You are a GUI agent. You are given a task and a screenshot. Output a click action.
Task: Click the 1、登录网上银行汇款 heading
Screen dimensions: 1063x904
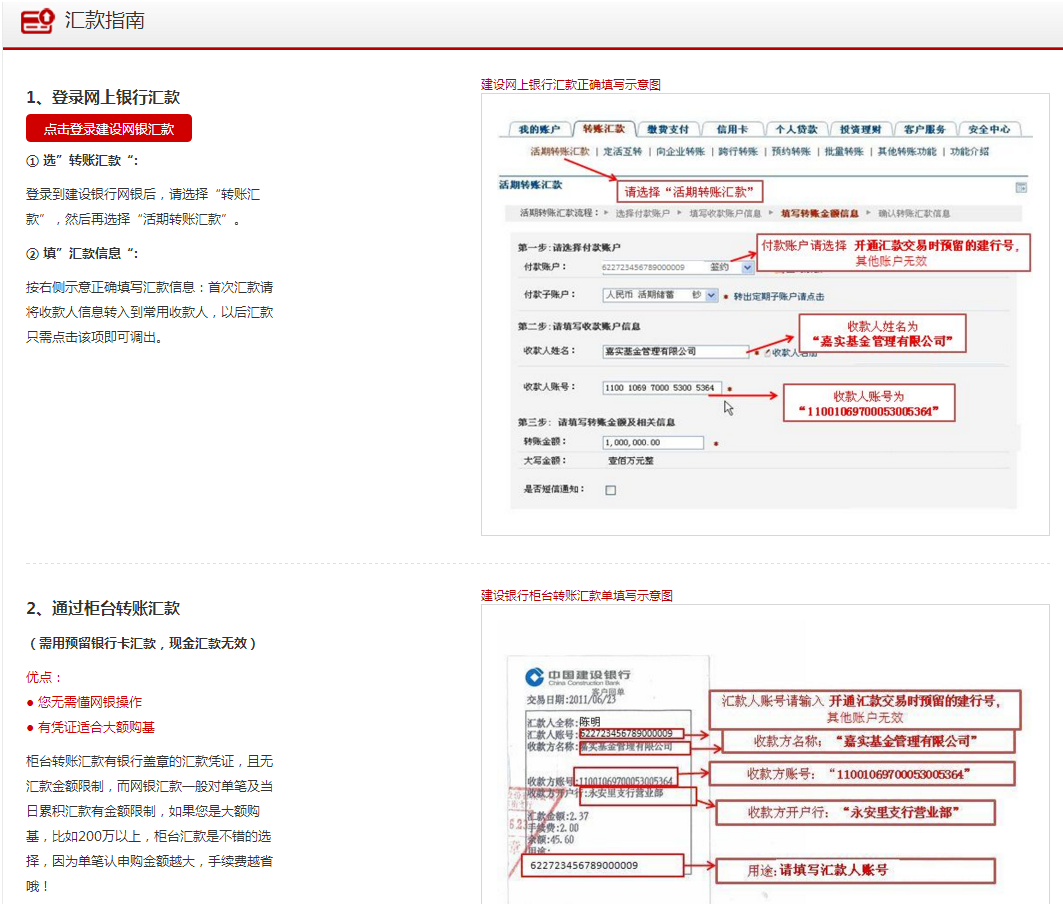coord(103,97)
